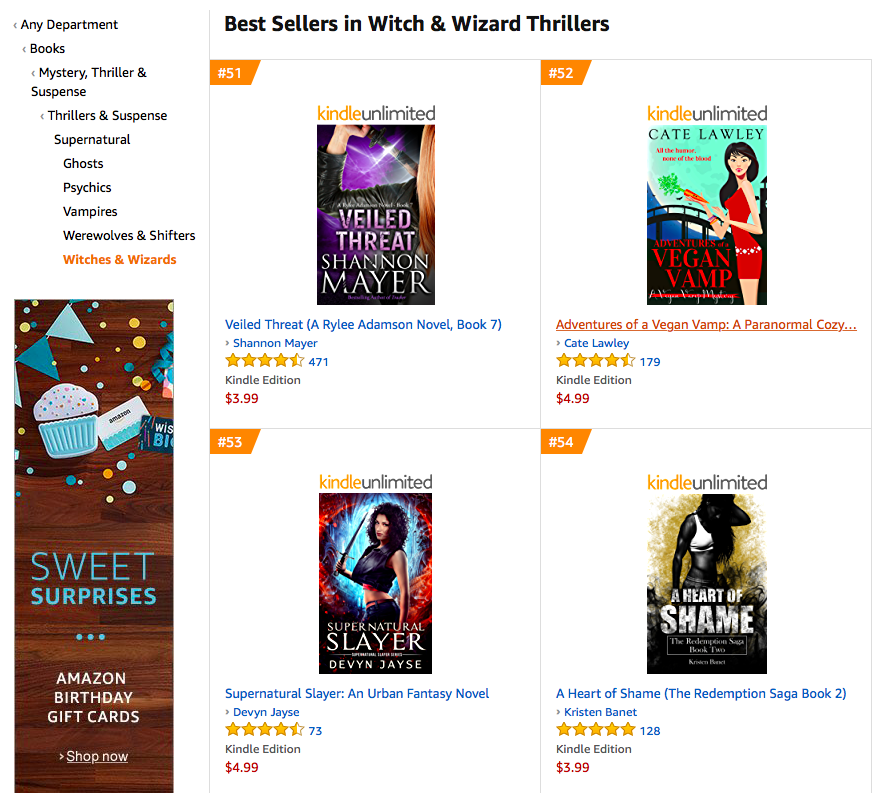Click star rating for Adventures of a Vegan Vamp
The height and width of the screenshot is (793, 872).
596,361
